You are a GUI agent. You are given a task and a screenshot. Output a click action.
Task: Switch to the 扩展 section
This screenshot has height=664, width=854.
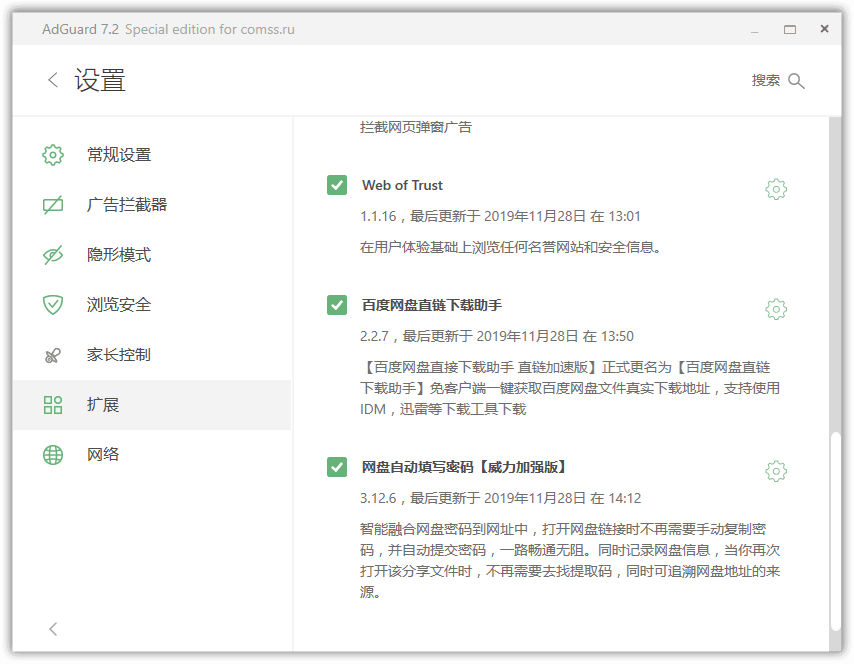(x=104, y=404)
